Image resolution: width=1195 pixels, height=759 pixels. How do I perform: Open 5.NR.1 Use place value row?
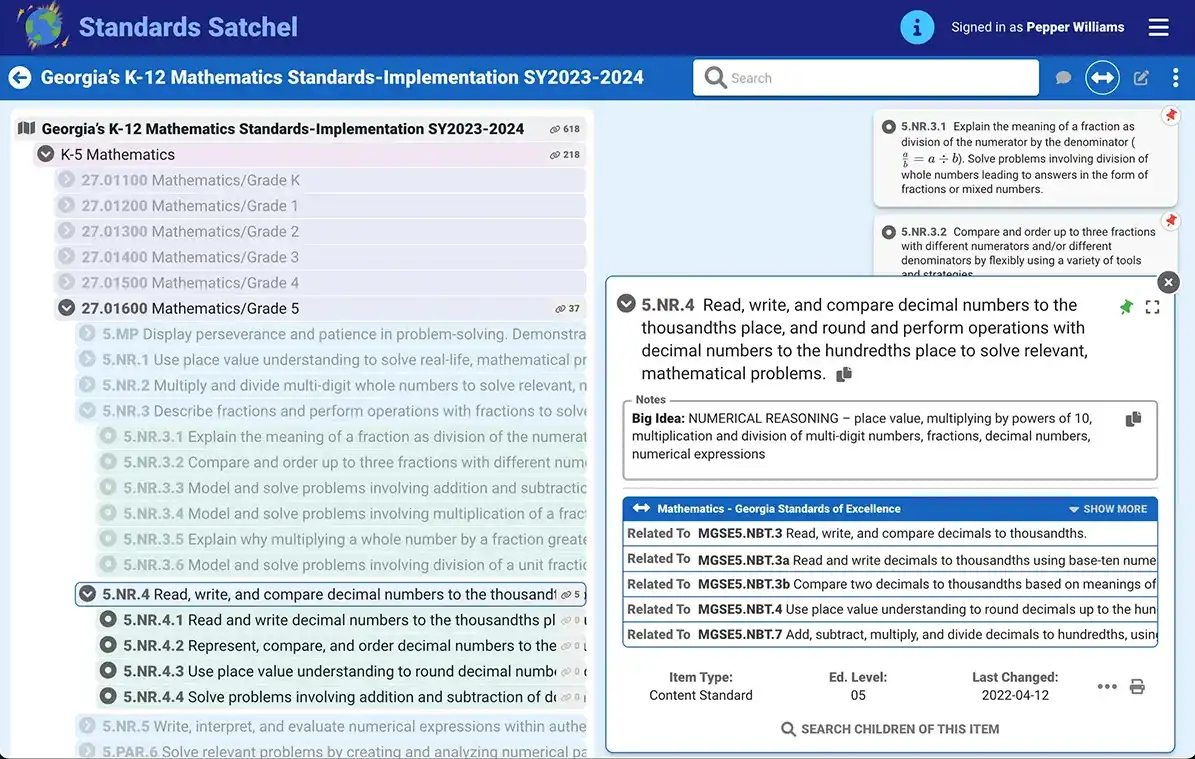pos(332,360)
